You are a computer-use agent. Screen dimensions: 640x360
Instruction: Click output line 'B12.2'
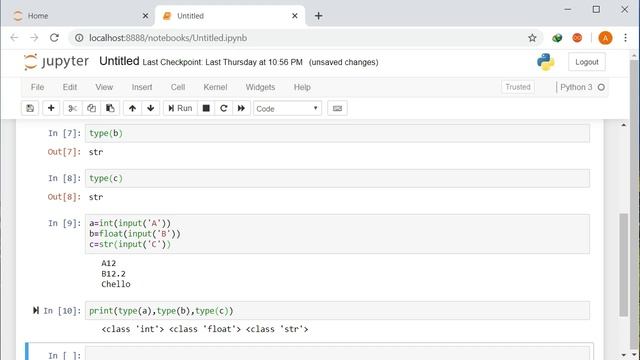113,274
